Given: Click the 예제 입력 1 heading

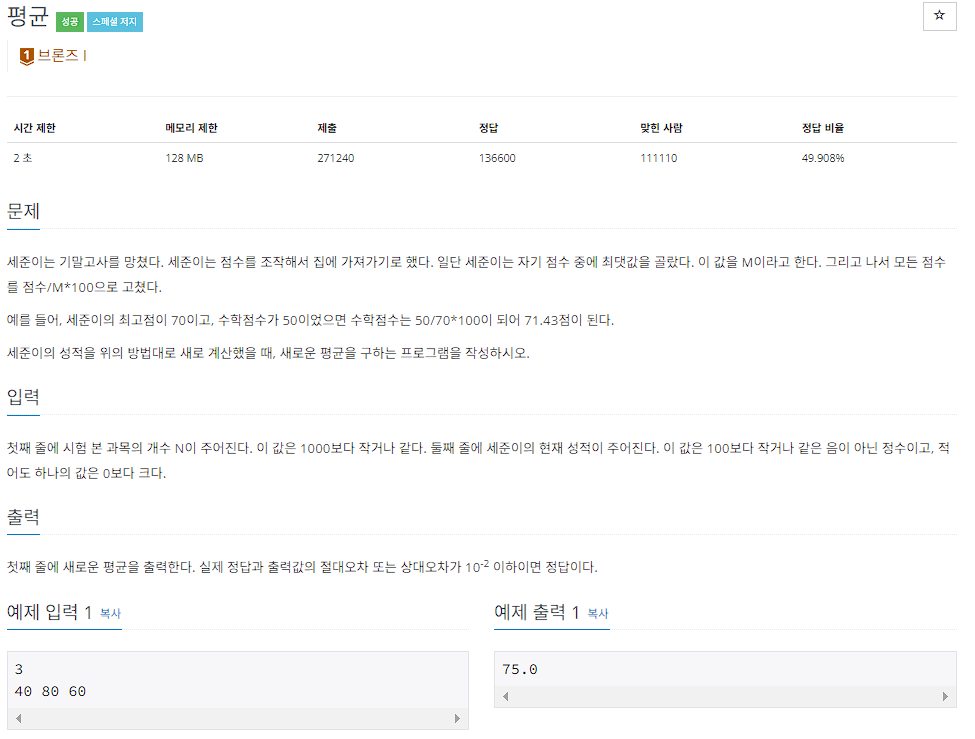Looking at the screenshot, I should [49, 612].
